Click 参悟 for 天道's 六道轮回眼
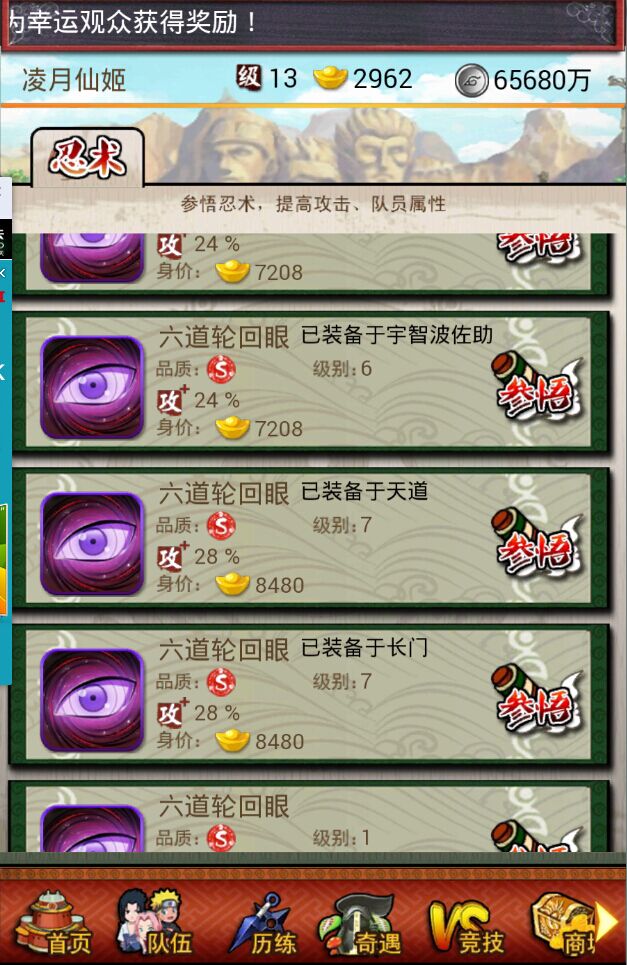 537,543
